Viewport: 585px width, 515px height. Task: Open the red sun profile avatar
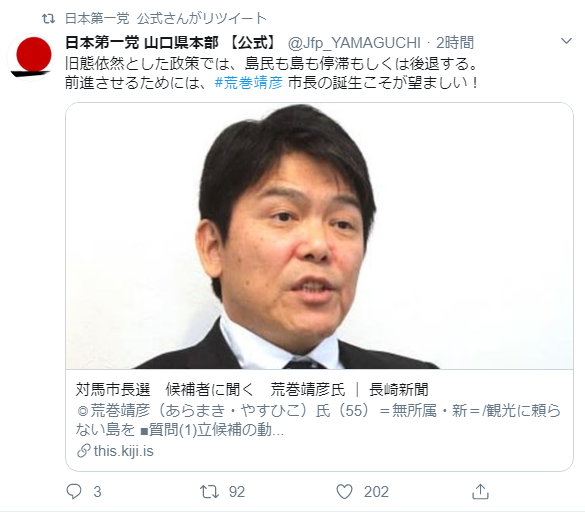31,56
